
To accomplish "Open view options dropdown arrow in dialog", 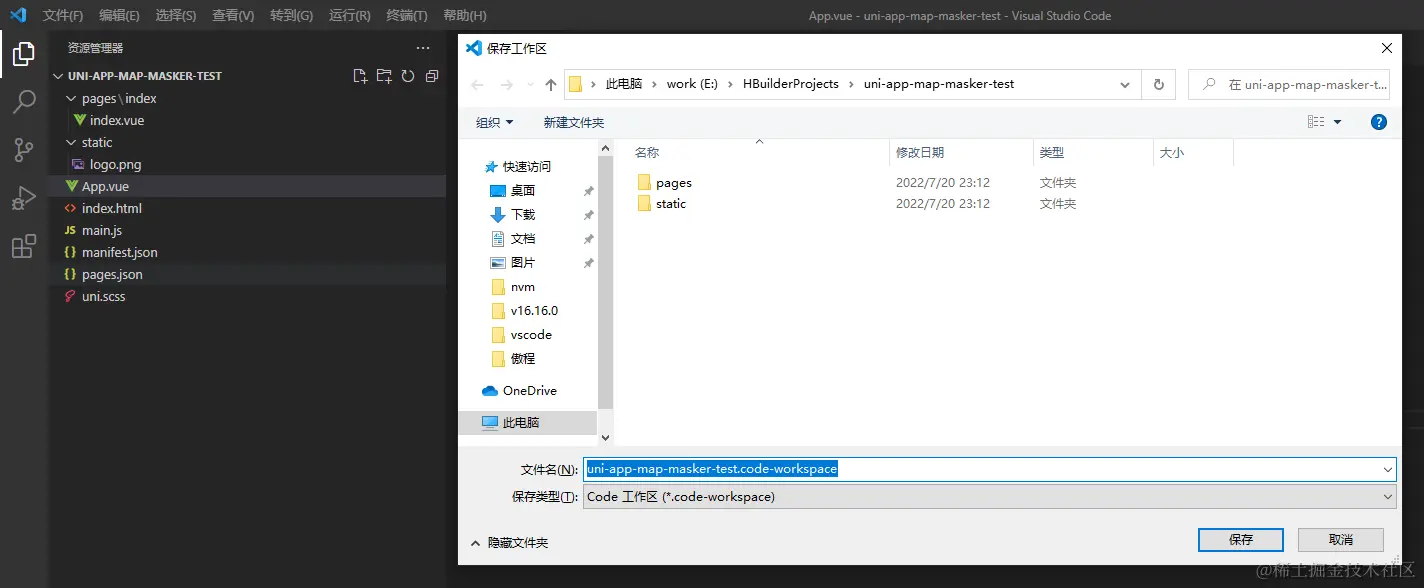I will [1338, 122].
